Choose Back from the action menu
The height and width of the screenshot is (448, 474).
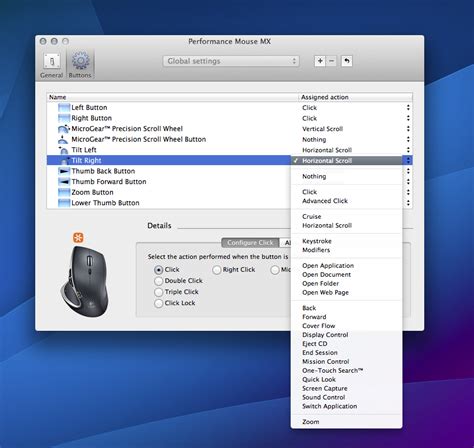[x=347, y=308]
